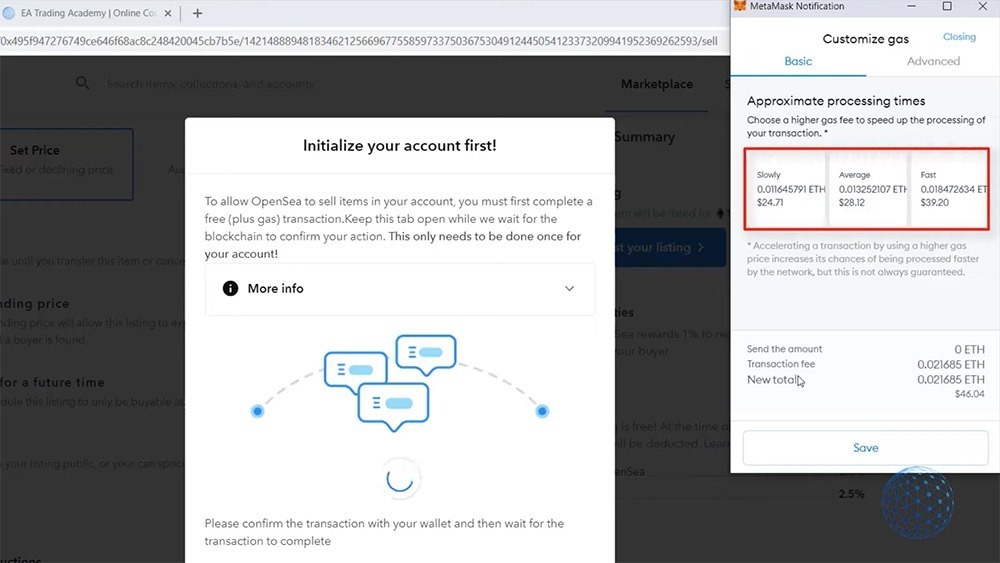The height and width of the screenshot is (563, 1000).
Task: Click the More info chevron arrow
Action: coord(569,289)
